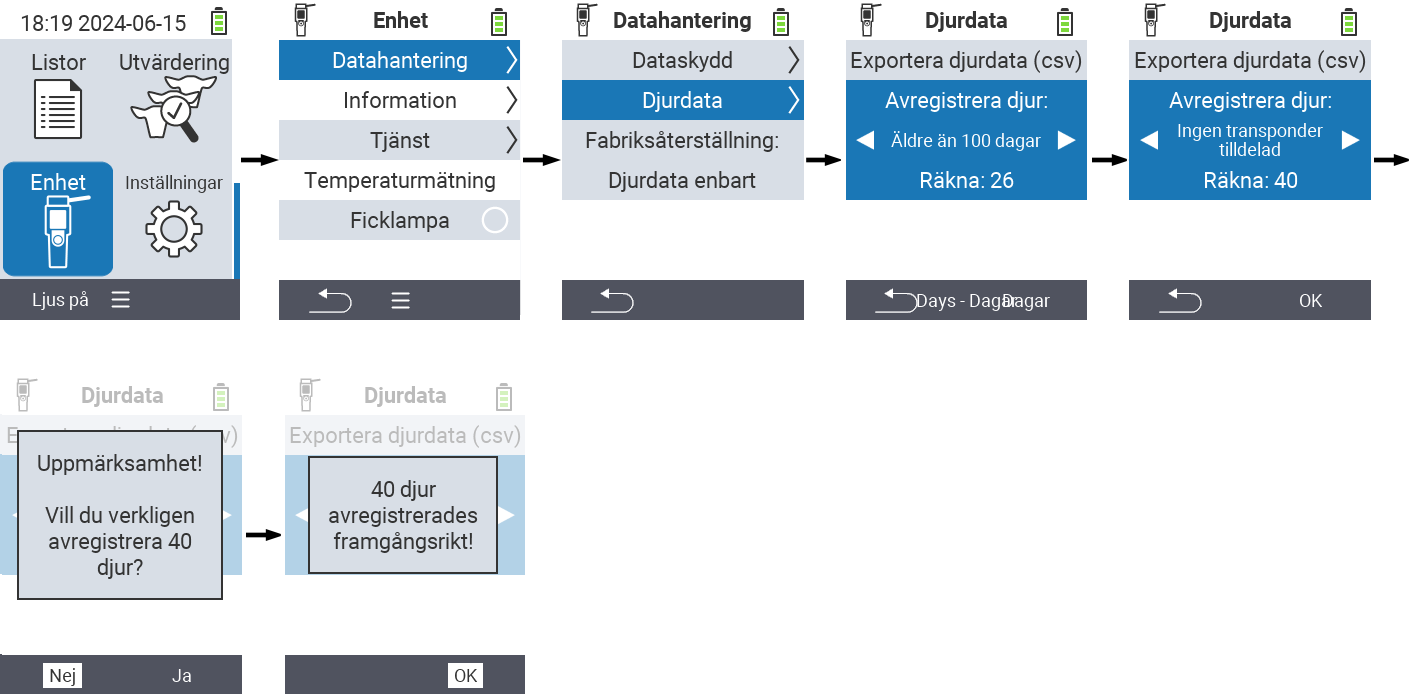
Task: Click back arrow in Enhet screen
Action: (x=330, y=300)
